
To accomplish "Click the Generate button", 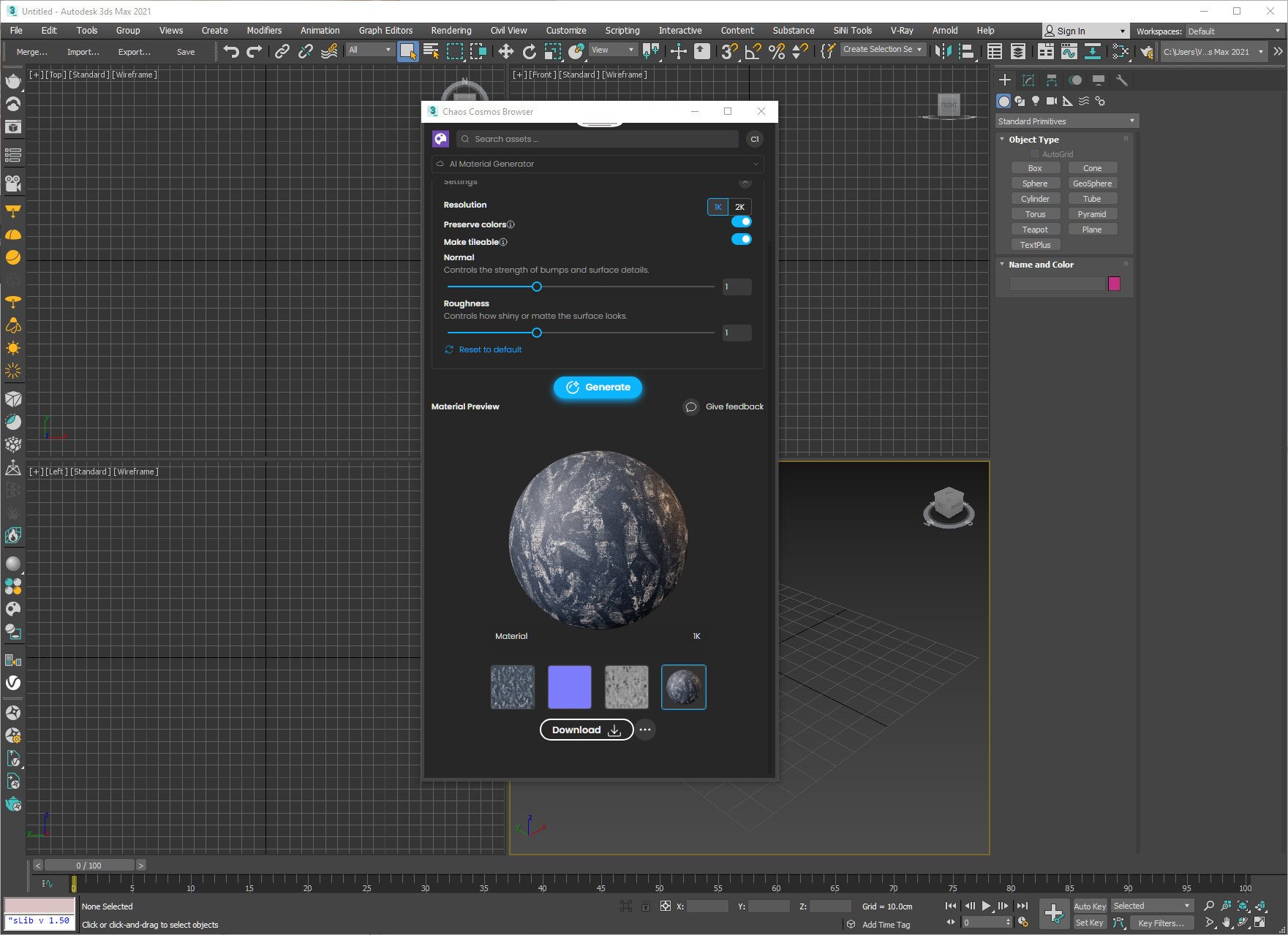I will (598, 387).
